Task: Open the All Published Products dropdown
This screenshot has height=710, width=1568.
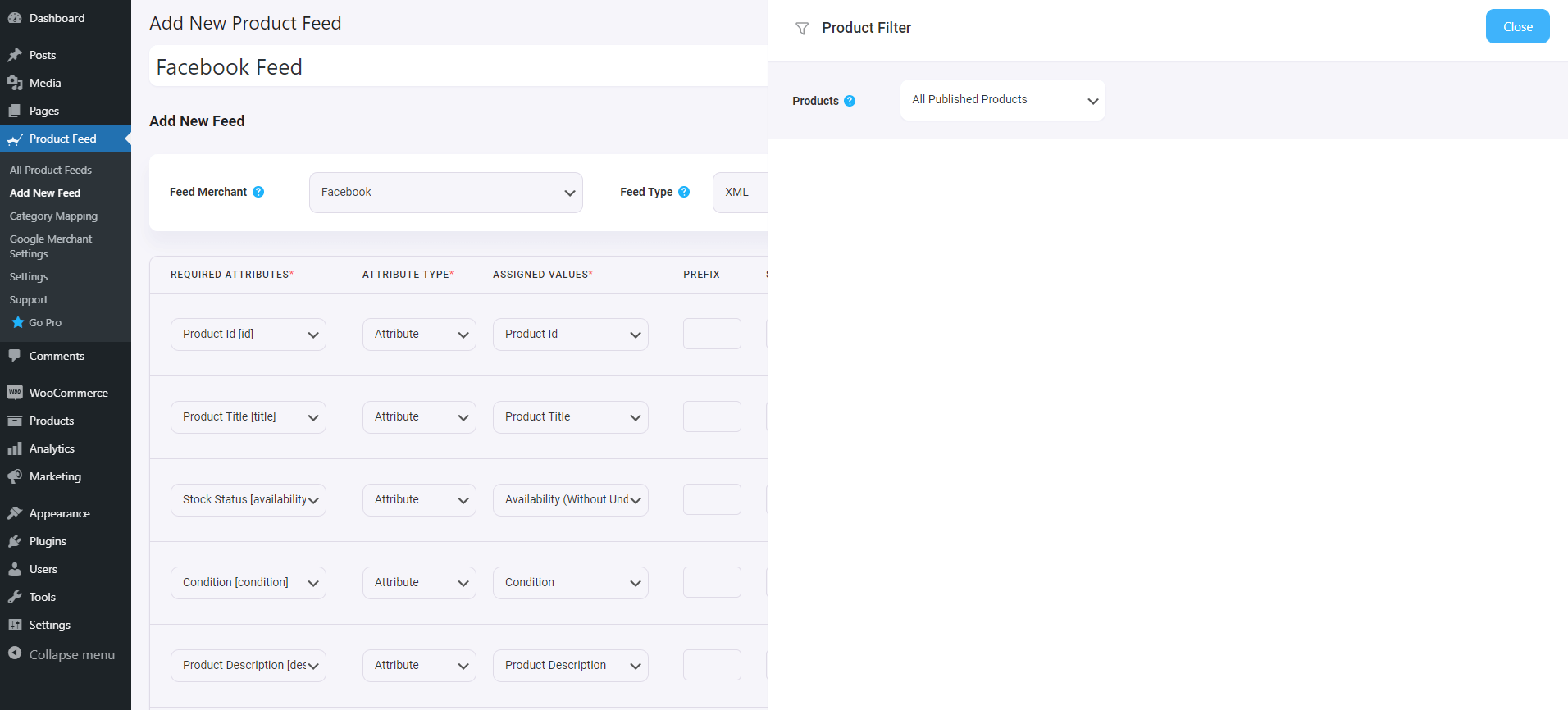Action: click(1002, 100)
